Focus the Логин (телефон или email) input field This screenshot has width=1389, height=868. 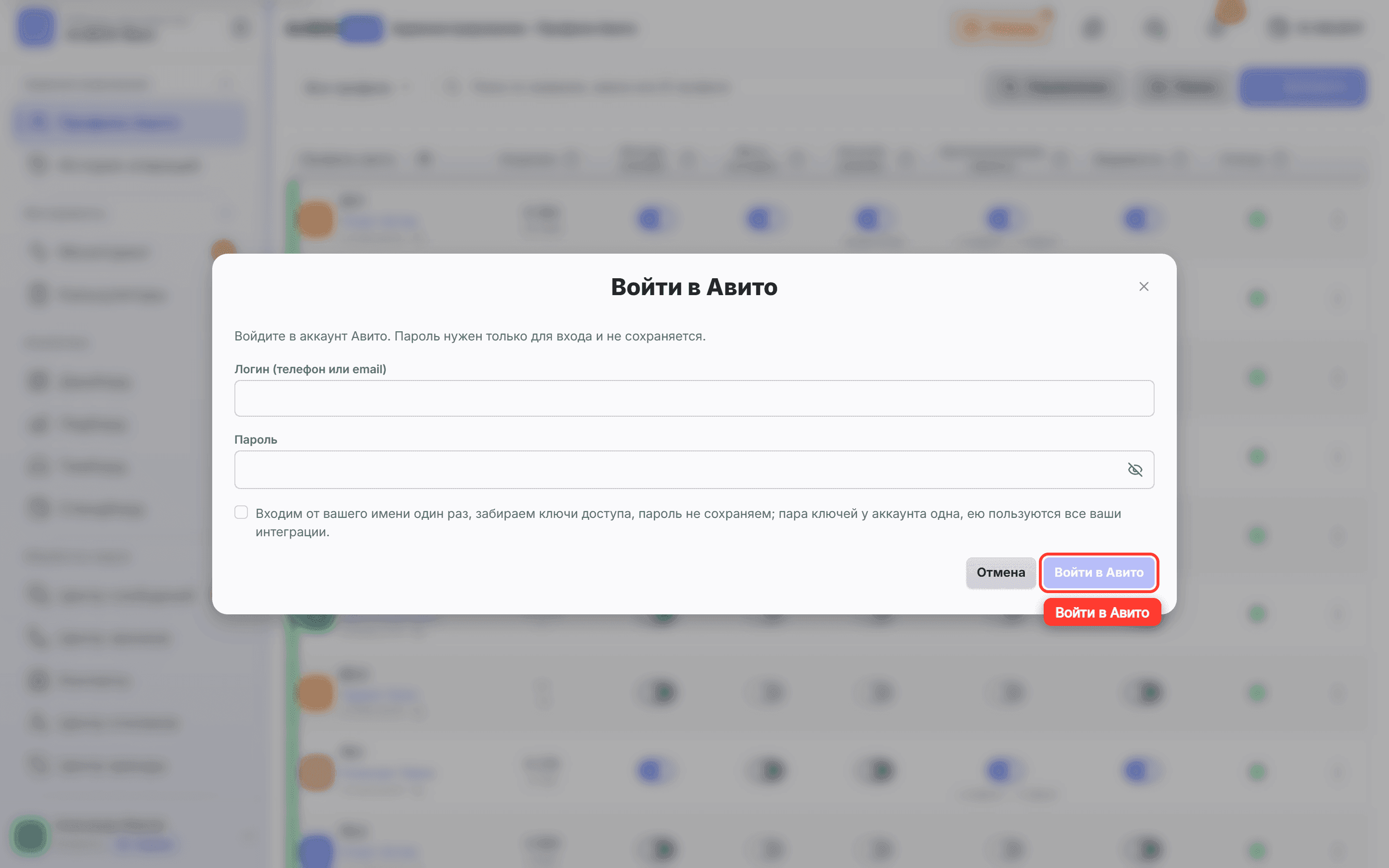pos(694,398)
